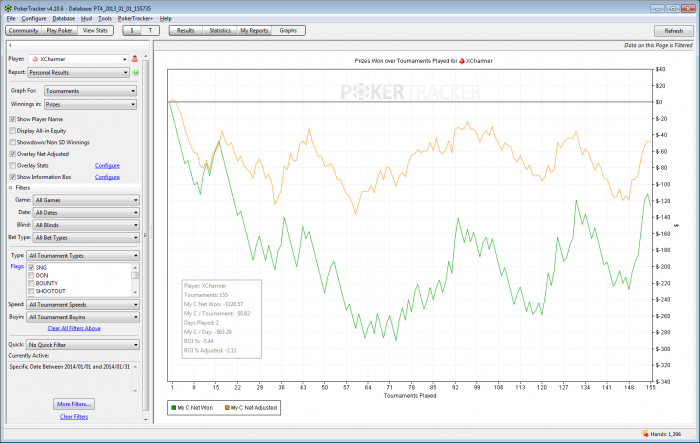Check the DON flag
700x443 pixels.
click(x=31, y=276)
